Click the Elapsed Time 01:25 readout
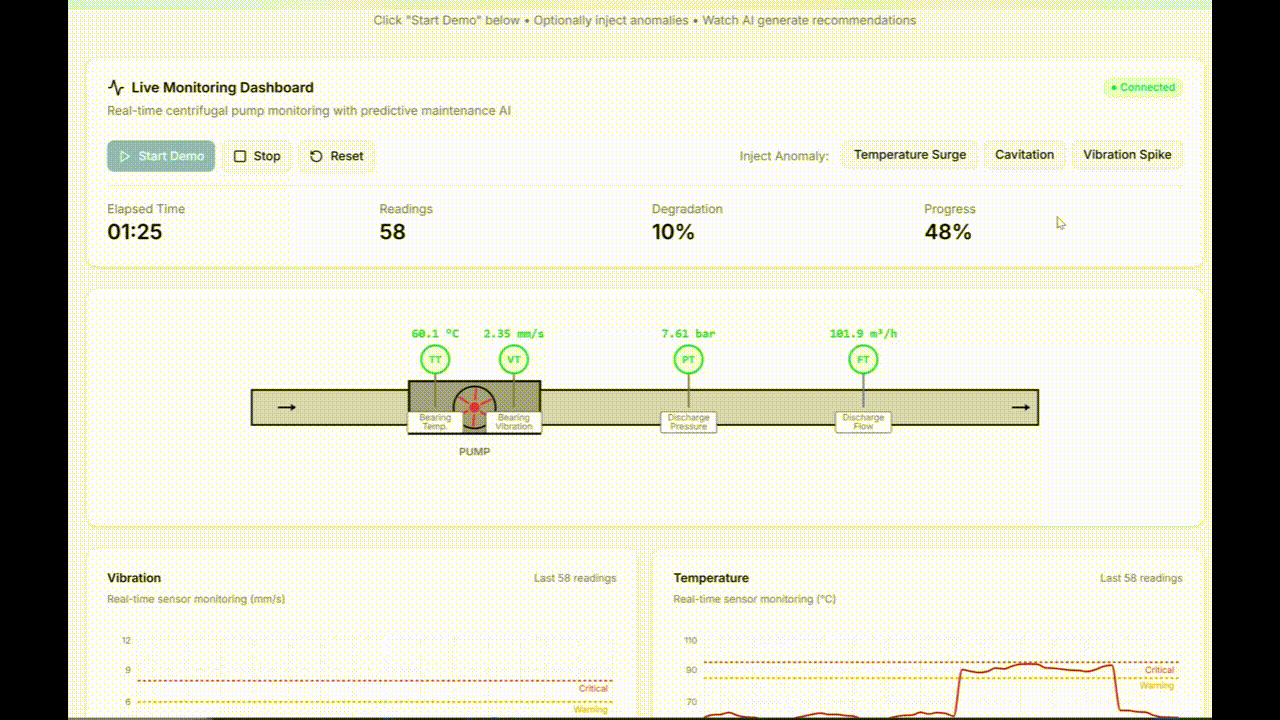This screenshot has width=1280, height=720. pos(133,231)
